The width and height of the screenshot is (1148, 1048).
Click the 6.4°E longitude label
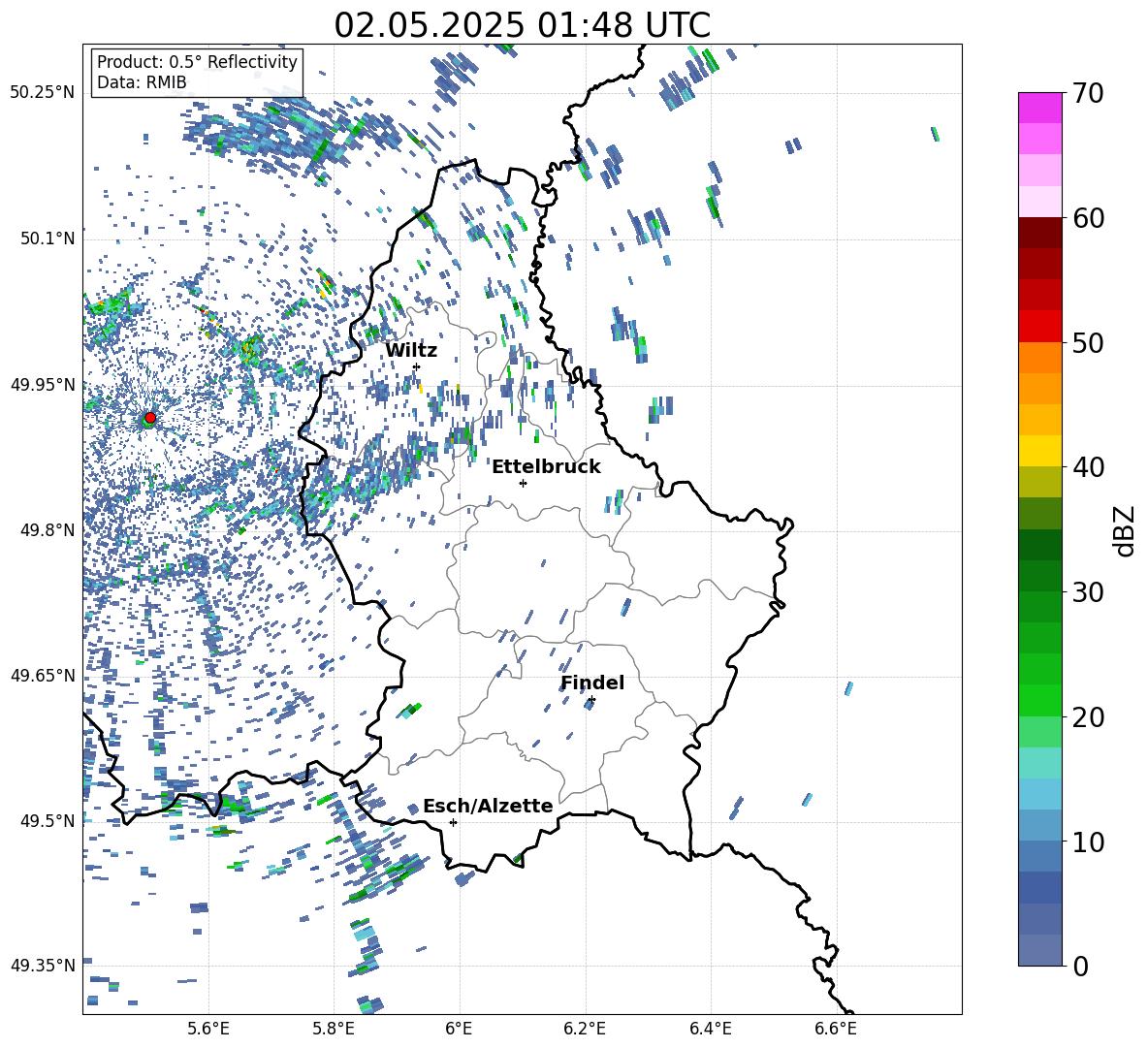tap(710, 1029)
